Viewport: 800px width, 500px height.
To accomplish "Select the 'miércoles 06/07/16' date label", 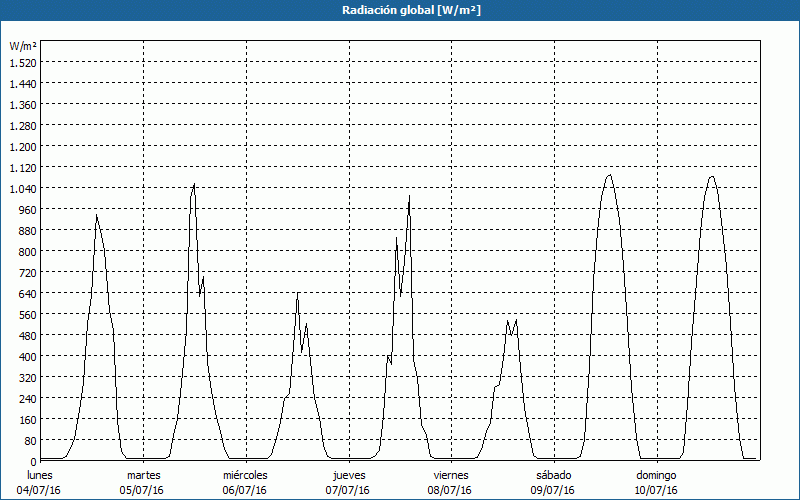I will 245,482.
